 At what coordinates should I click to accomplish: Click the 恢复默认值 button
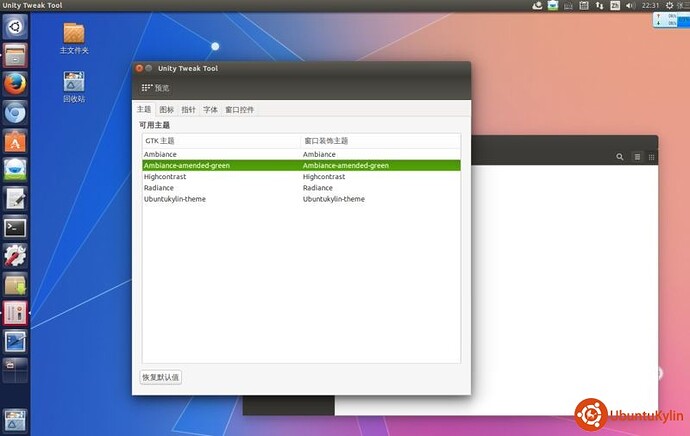click(x=161, y=377)
